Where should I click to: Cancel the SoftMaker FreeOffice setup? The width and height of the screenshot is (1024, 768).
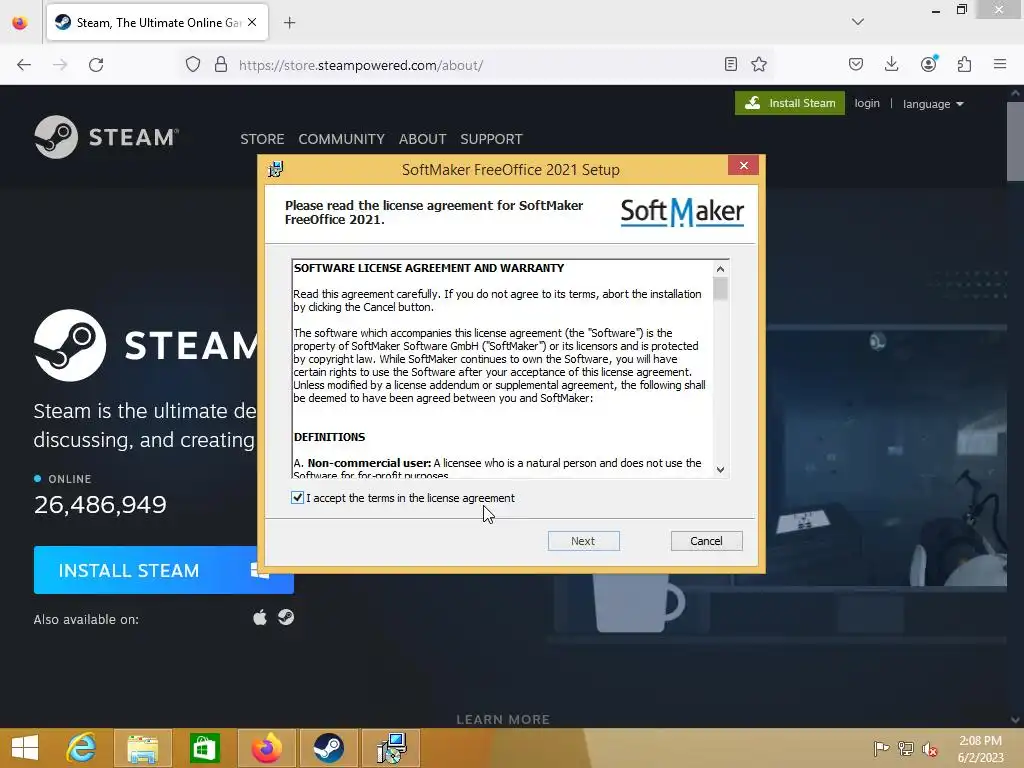tap(706, 541)
